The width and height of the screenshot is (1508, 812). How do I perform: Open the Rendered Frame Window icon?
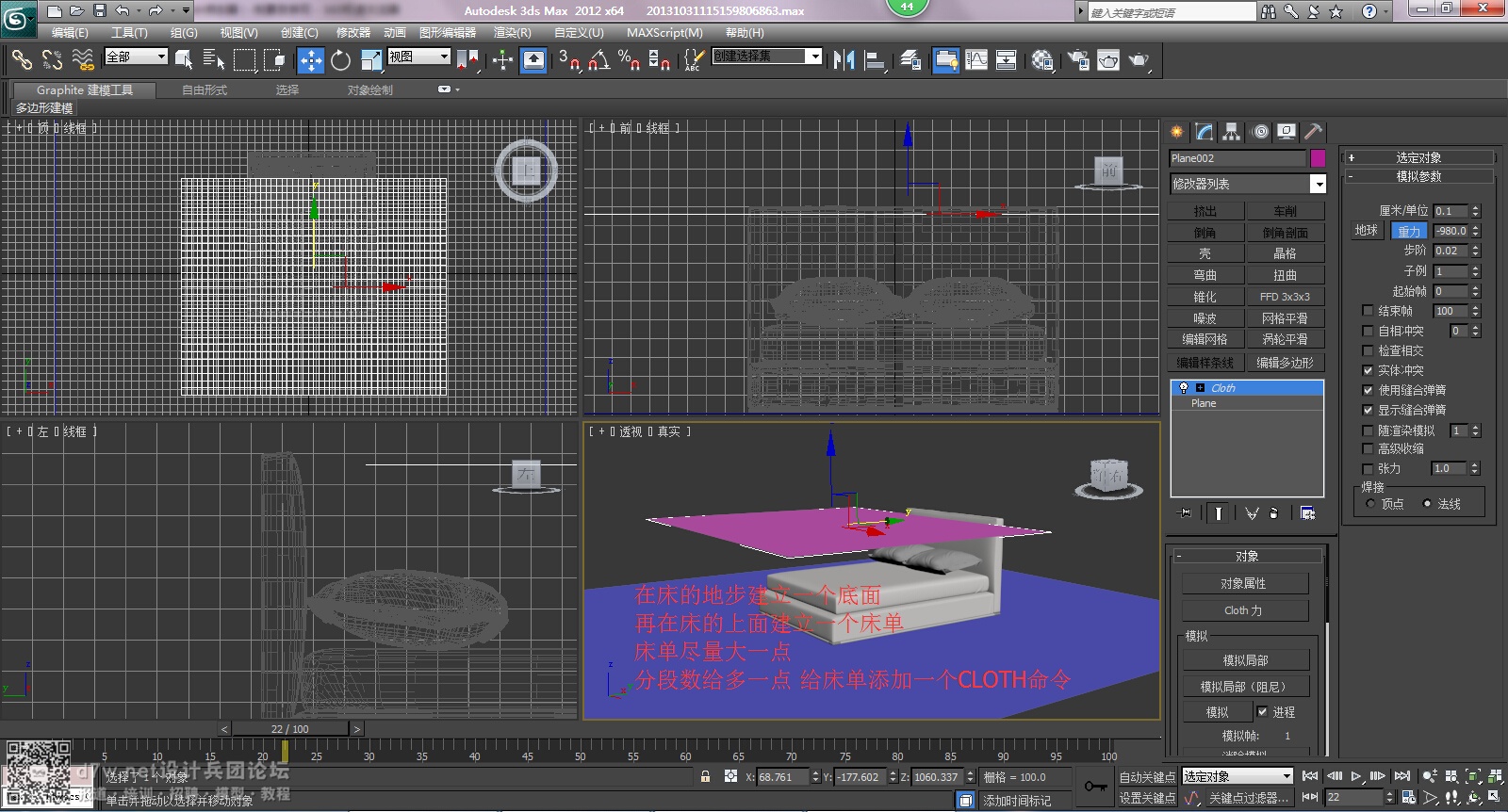[x=1108, y=60]
